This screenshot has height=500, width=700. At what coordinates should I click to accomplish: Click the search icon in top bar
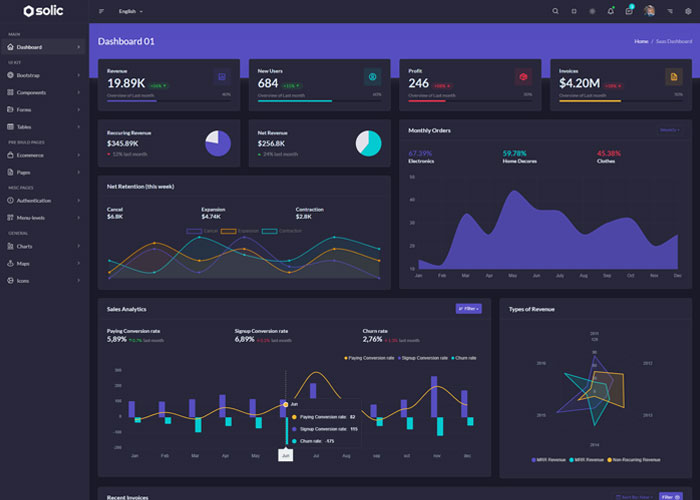tap(556, 11)
